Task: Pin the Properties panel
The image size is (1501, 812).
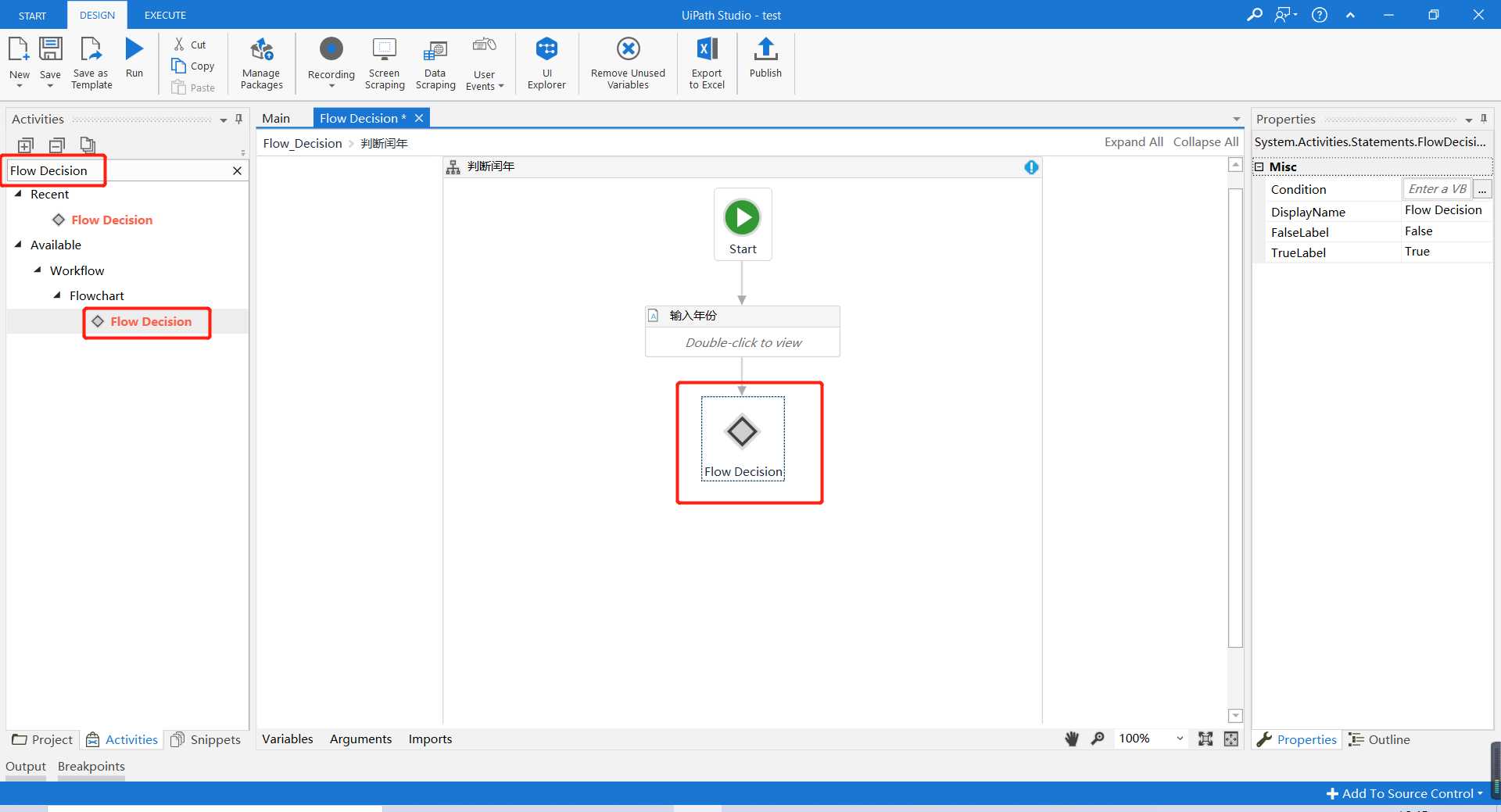Action: pyautogui.click(x=1483, y=119)
